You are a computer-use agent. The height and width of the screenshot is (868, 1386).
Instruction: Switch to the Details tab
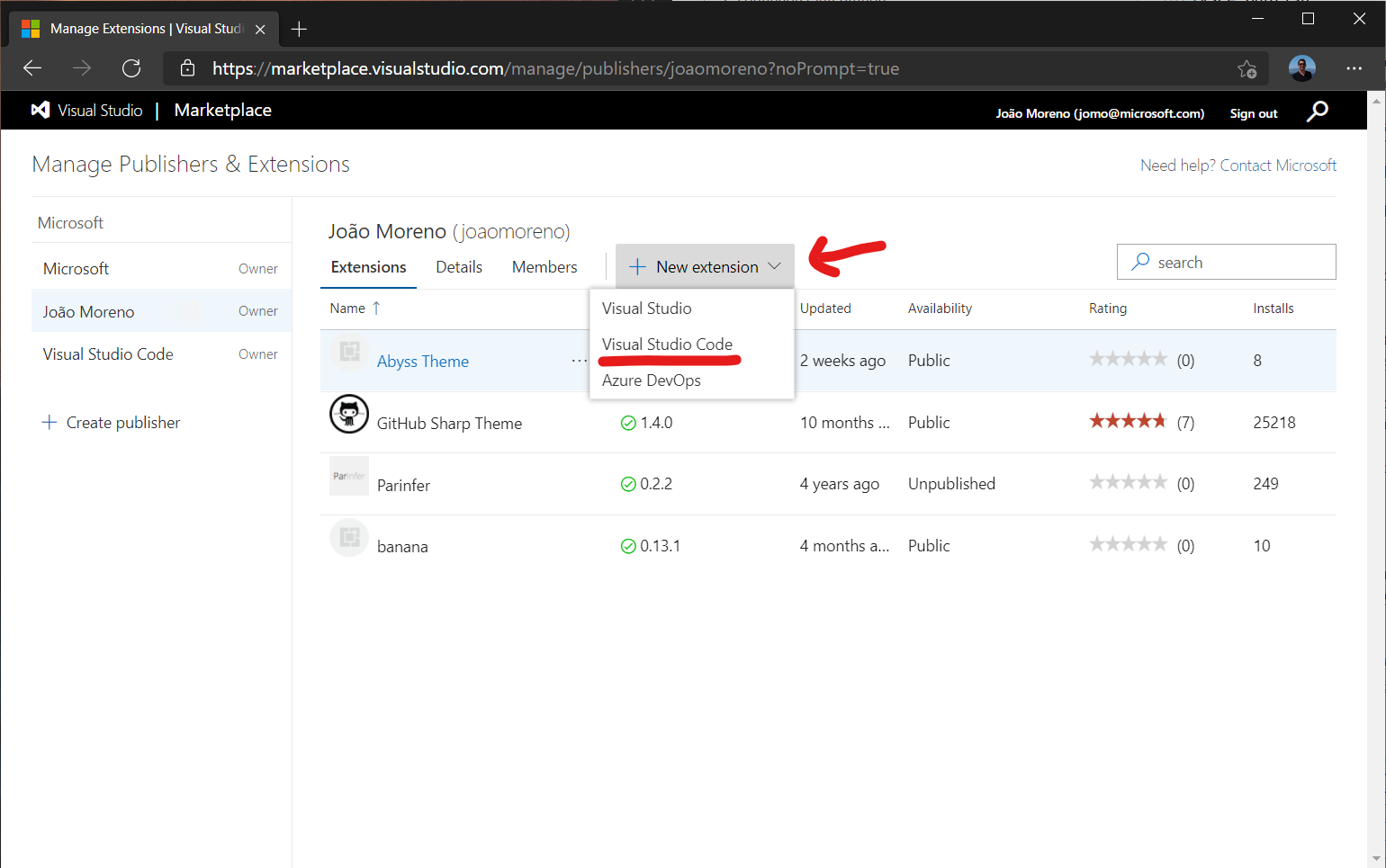click(x=459, y=267)
